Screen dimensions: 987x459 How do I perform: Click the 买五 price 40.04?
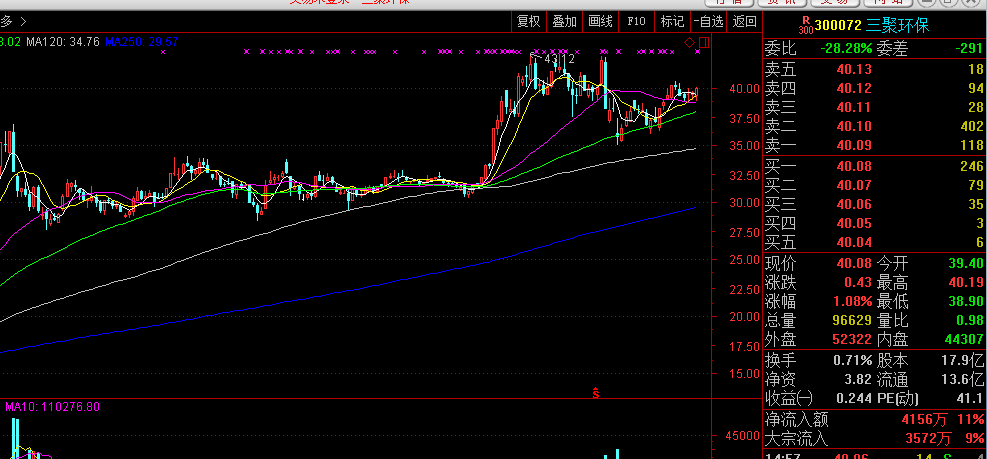click(x=854, y=243)
